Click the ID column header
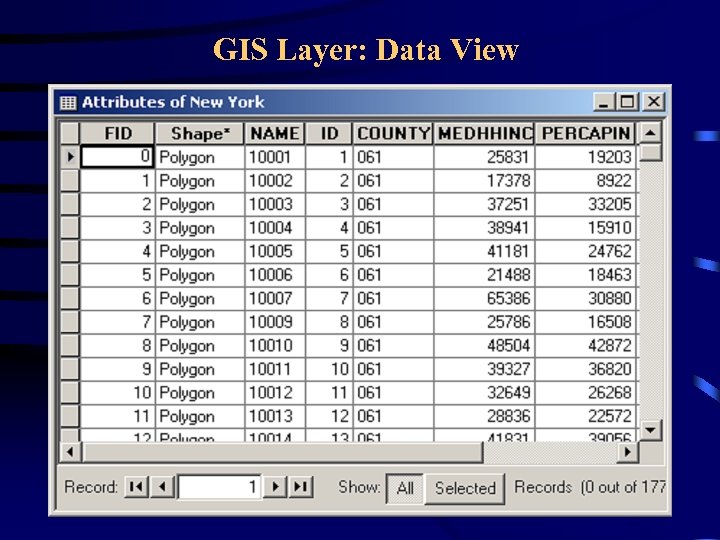720x540 pixels. (329, 134)
